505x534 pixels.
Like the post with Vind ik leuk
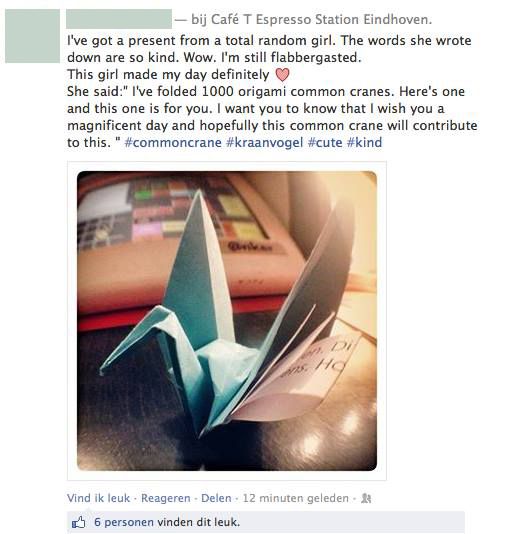pyautogui.click(x=98, y=498)
